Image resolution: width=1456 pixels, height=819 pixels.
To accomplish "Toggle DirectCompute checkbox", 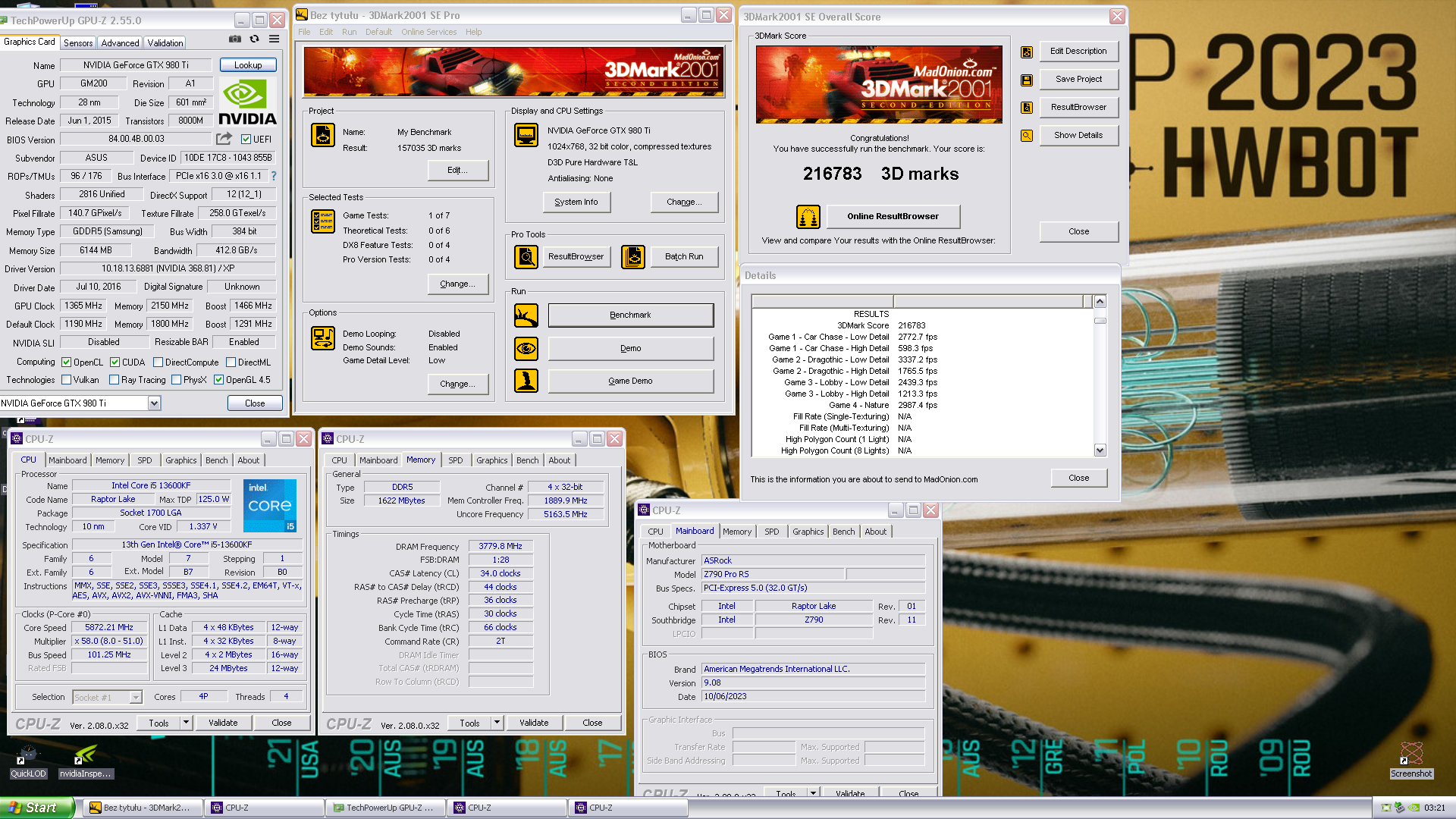I will [158, 362].
